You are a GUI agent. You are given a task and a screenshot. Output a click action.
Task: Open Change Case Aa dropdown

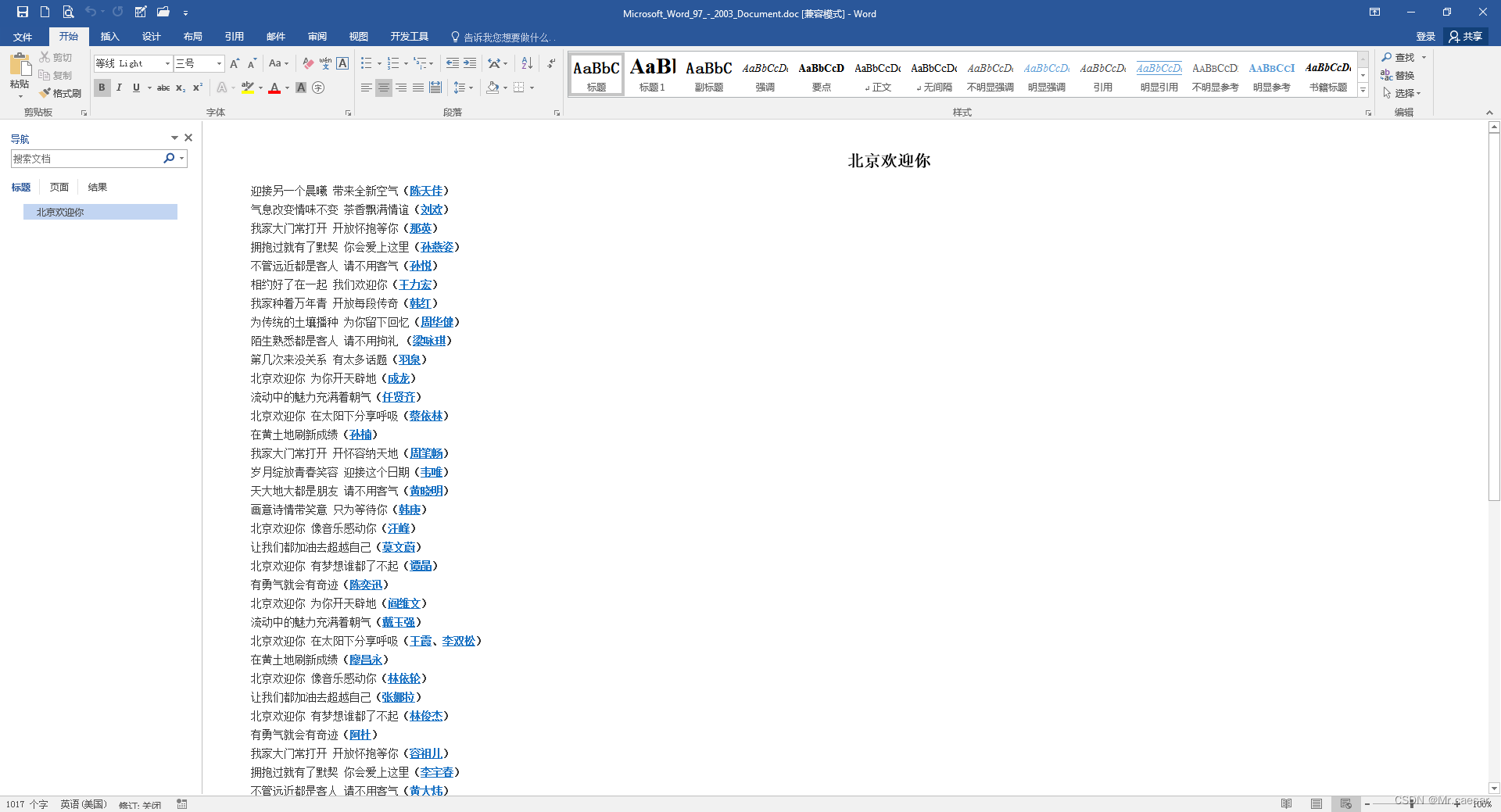click(x=279, y=63)
